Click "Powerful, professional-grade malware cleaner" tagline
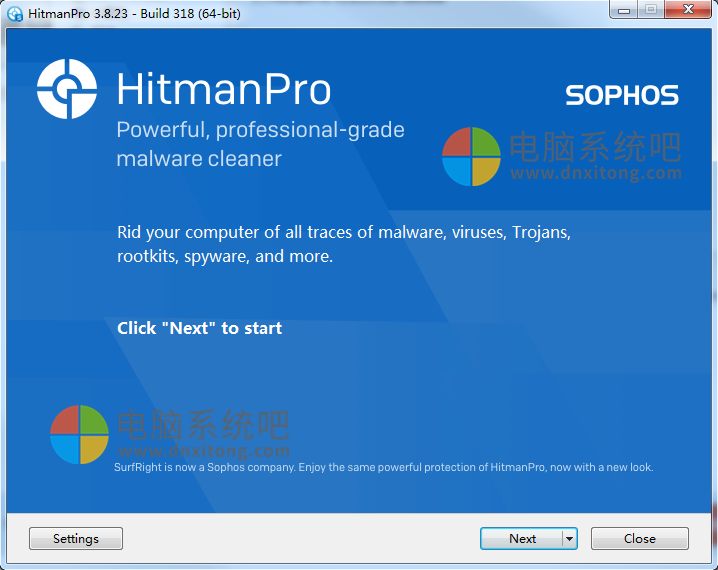Image resolution: width=718 pixels, height=570 pixels. [x=260, y=144]
